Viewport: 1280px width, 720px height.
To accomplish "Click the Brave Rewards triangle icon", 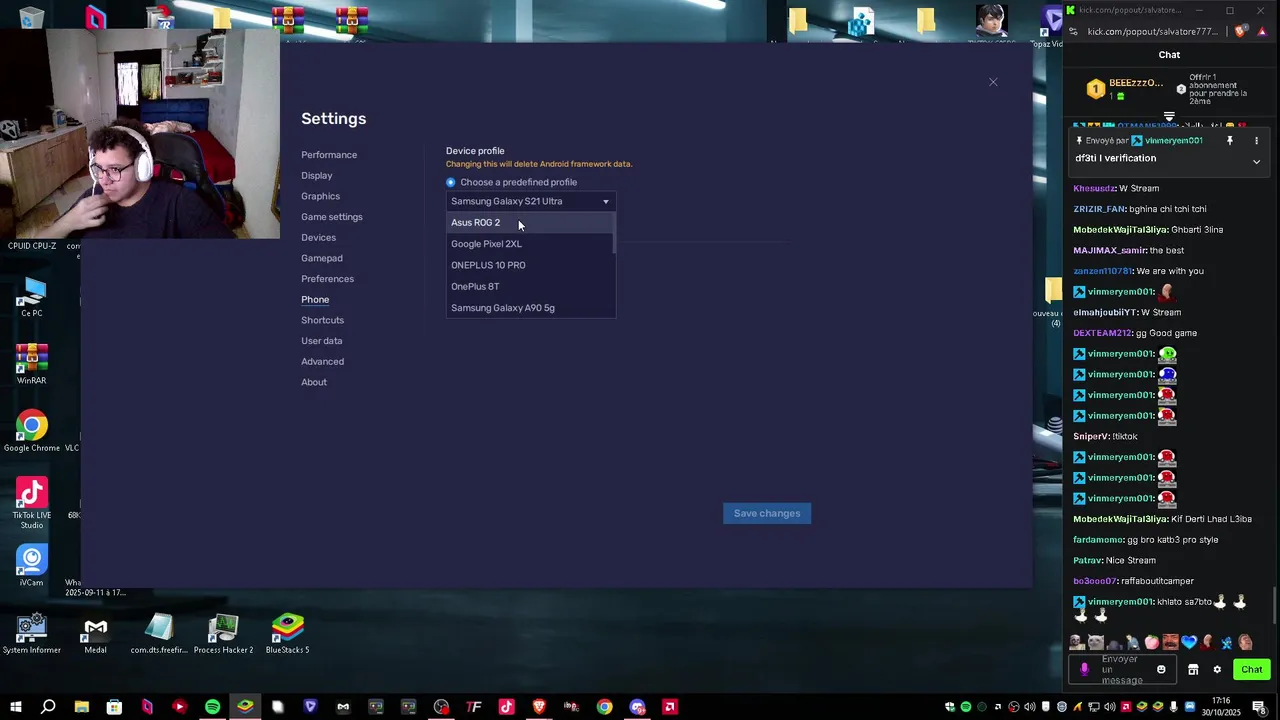I will pyautogui.click(x=1262, y=32).
